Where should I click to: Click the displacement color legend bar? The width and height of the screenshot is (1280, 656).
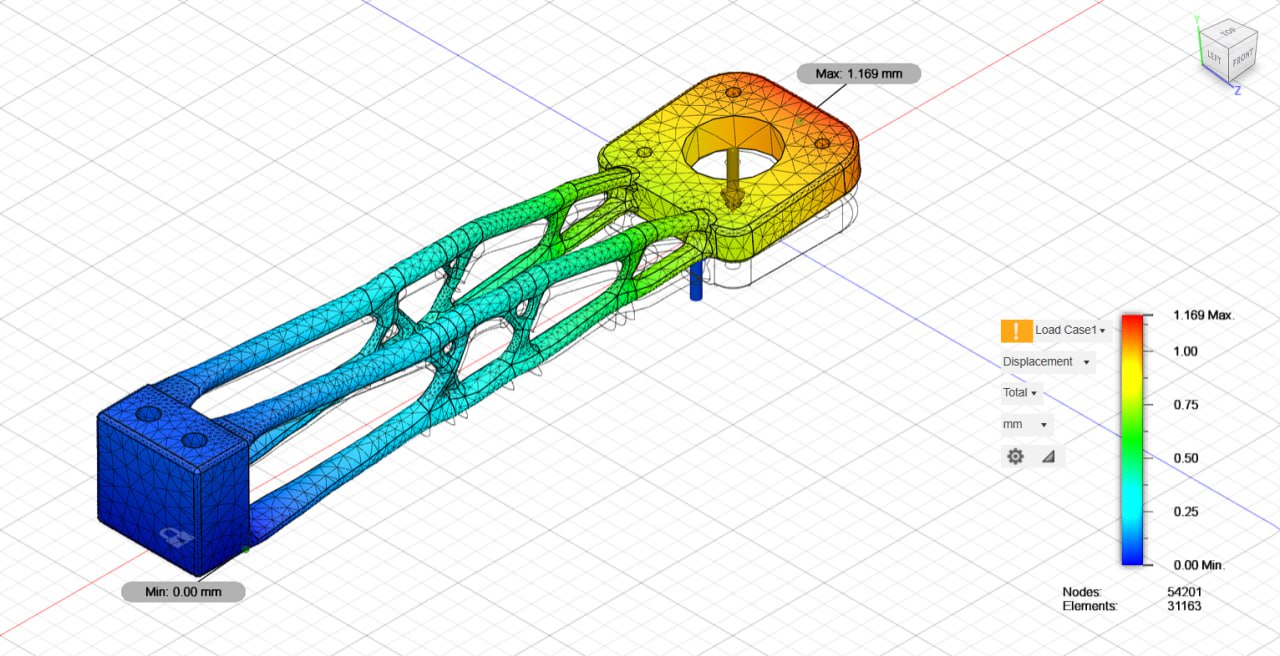coord(1132,440)
